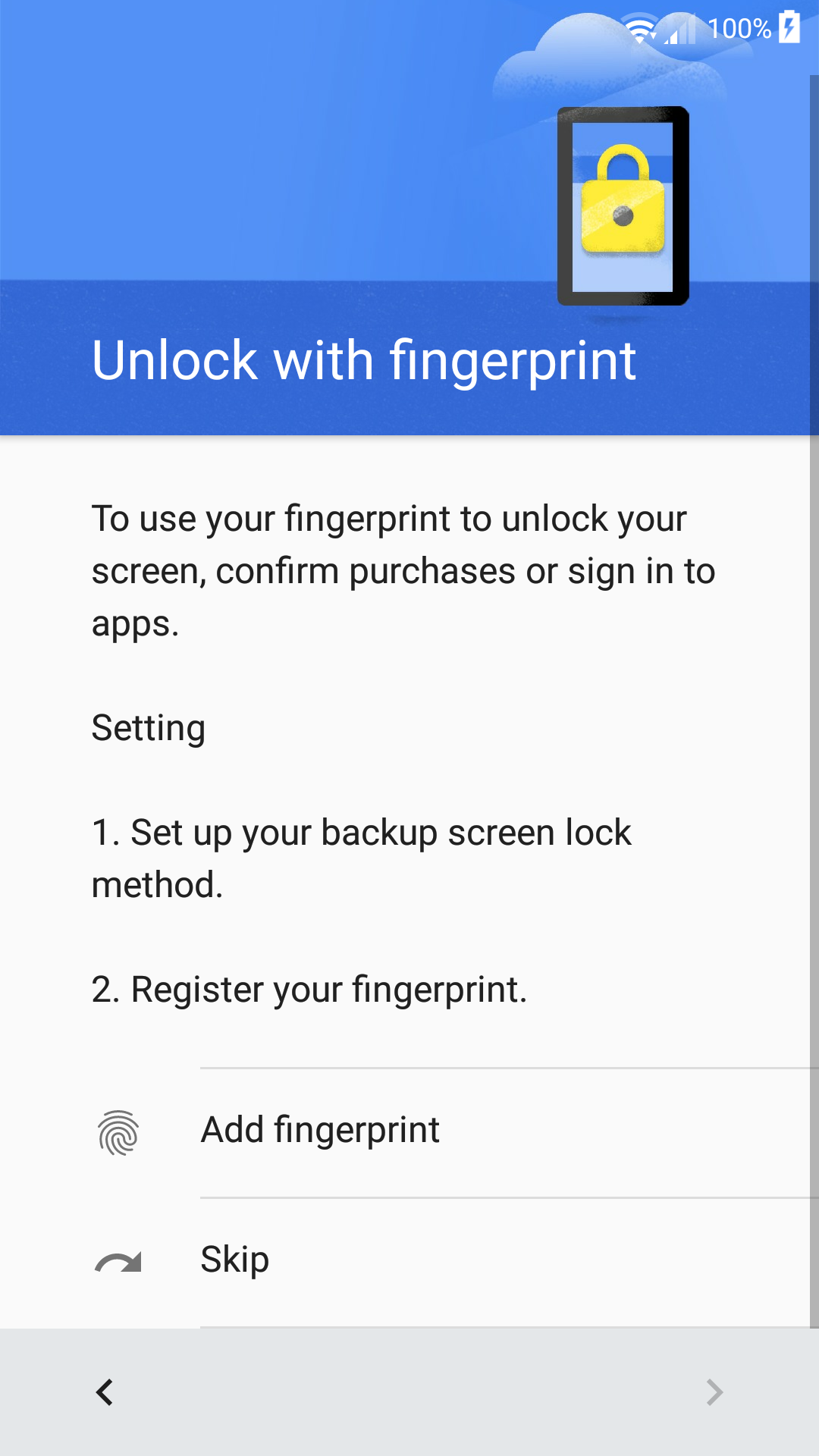This screenshot has height=1456, width=819.
Task: Tap the intro paragraph about fingerprint use
Action: [403, 571]
